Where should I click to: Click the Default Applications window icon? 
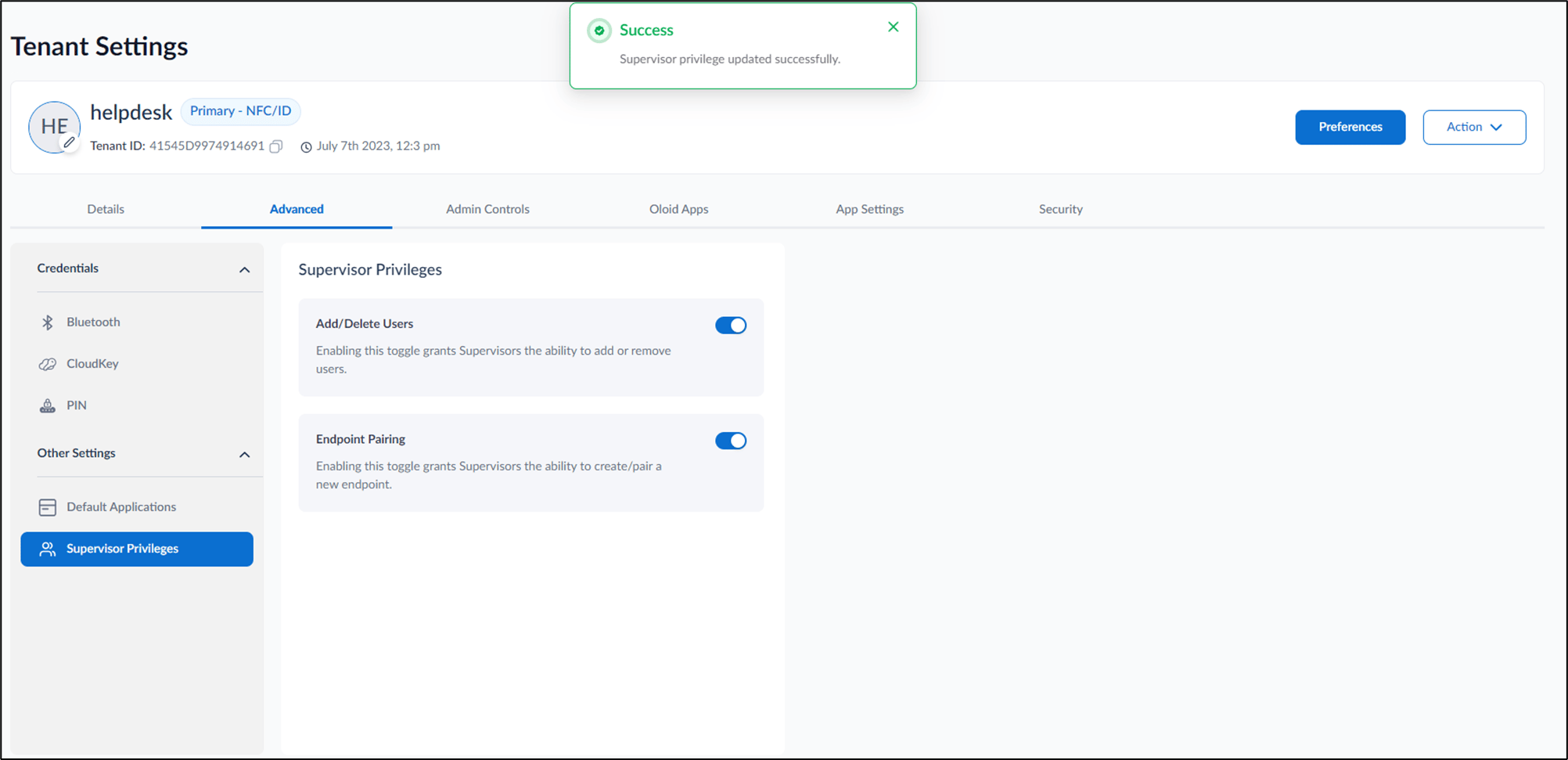click(48, 507)
